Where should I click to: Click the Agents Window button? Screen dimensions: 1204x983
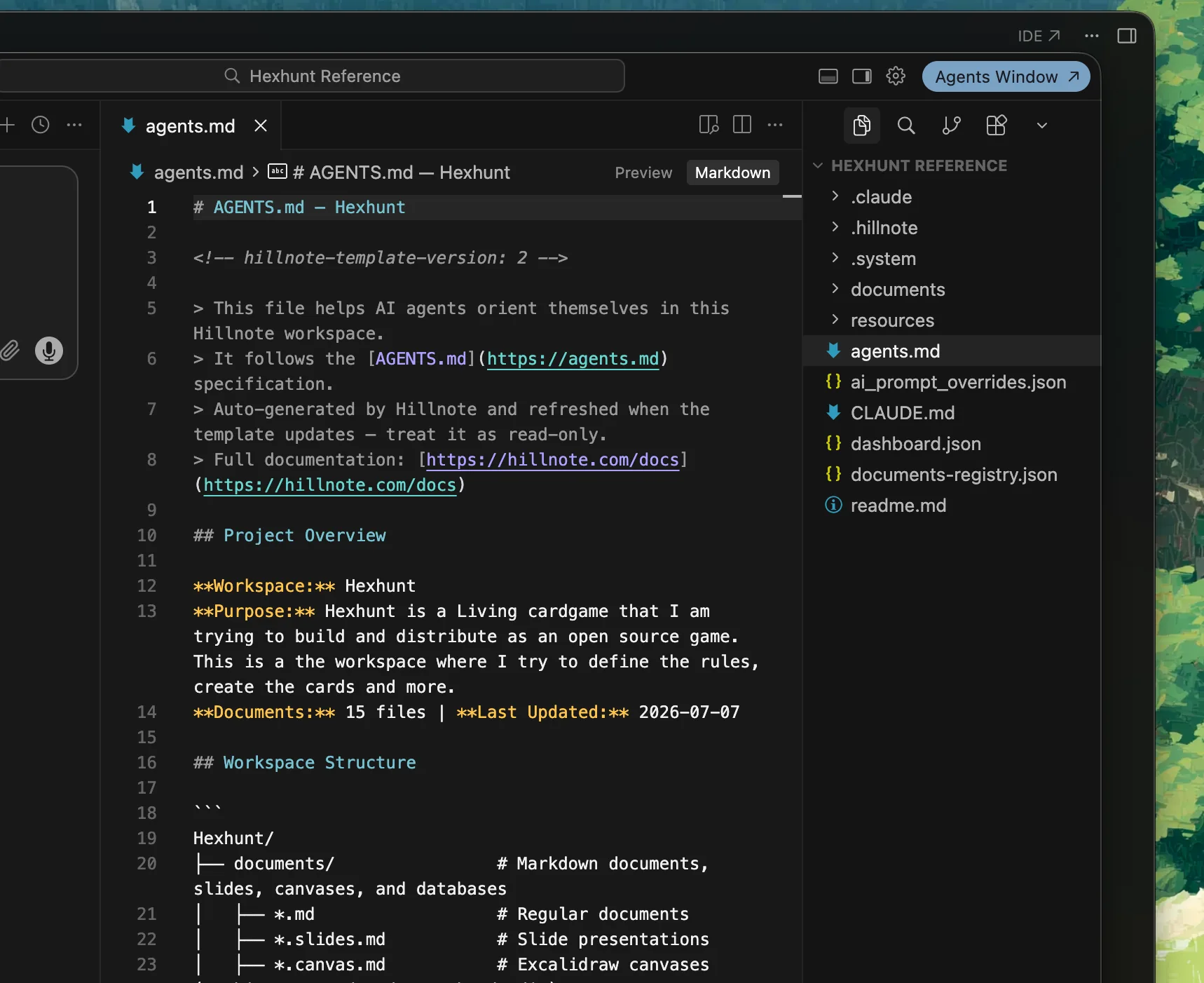1006,76
